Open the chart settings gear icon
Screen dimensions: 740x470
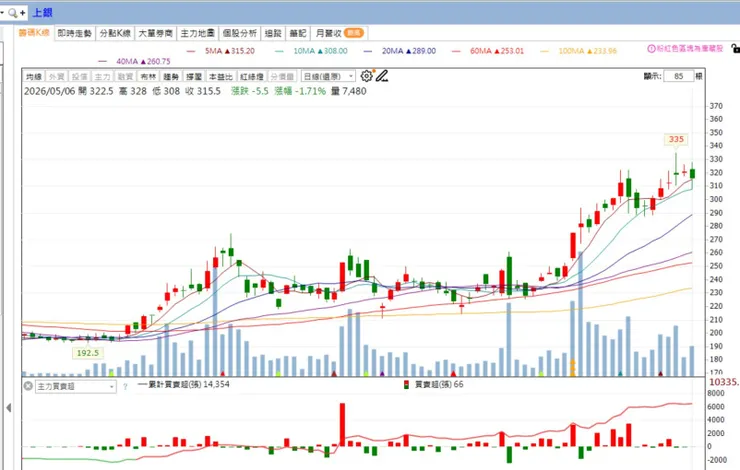pyautogui.click(x=366, y=76)
